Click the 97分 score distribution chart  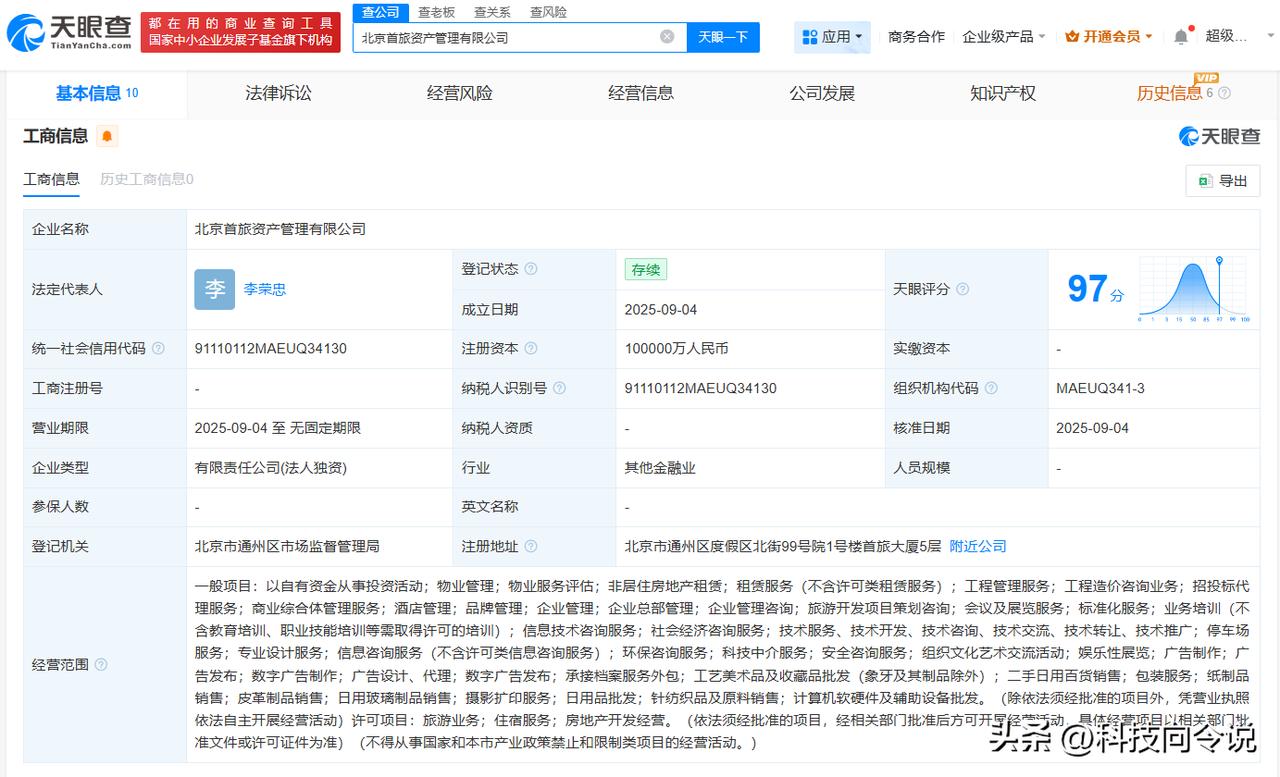click(x=1193, y=289)
